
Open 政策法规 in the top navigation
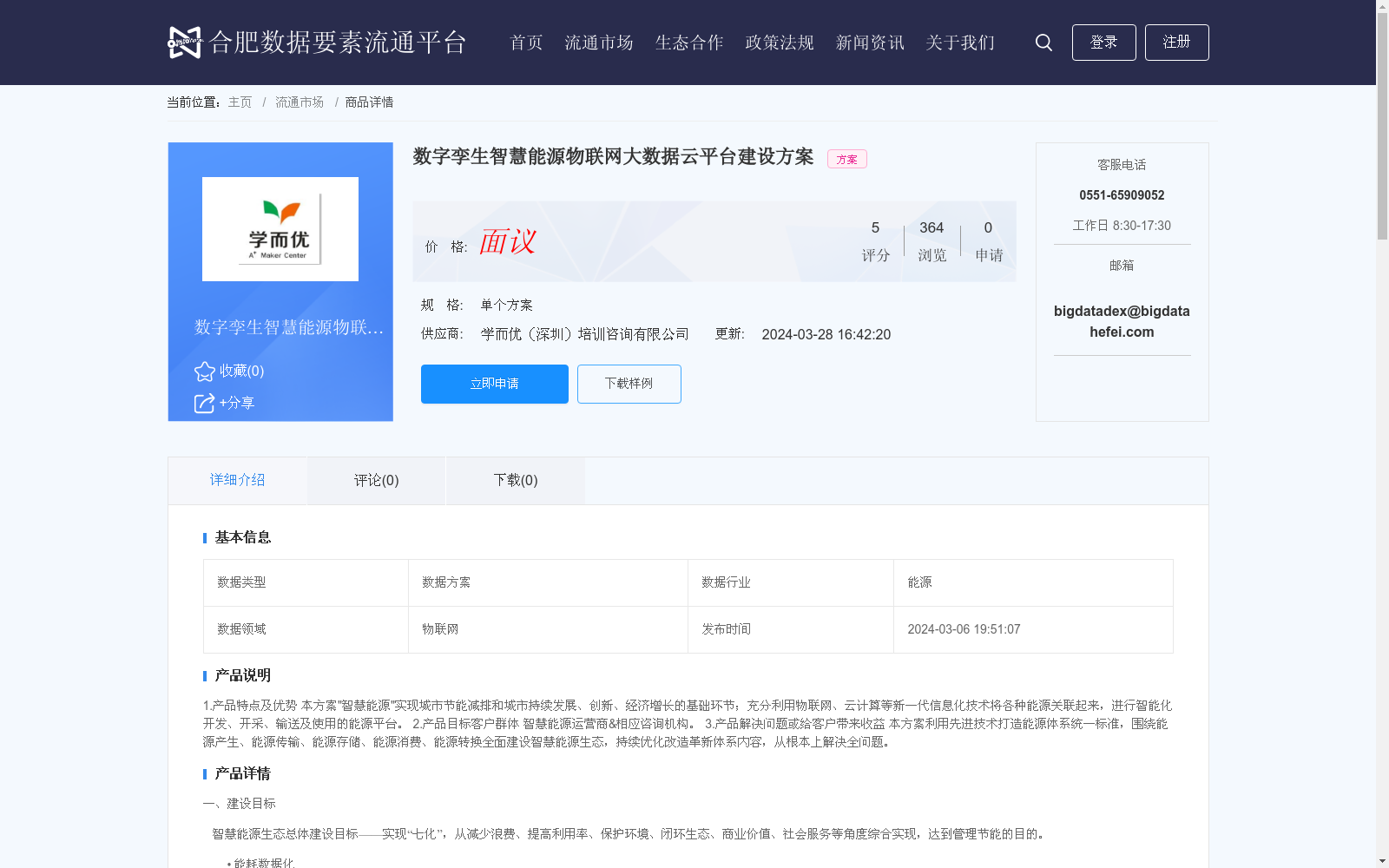click(780, 43)
